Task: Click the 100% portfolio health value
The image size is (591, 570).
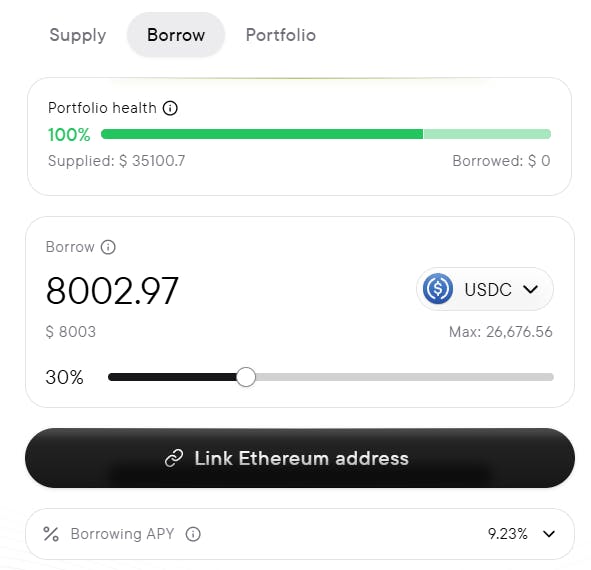Action: (x=69, y=135)
